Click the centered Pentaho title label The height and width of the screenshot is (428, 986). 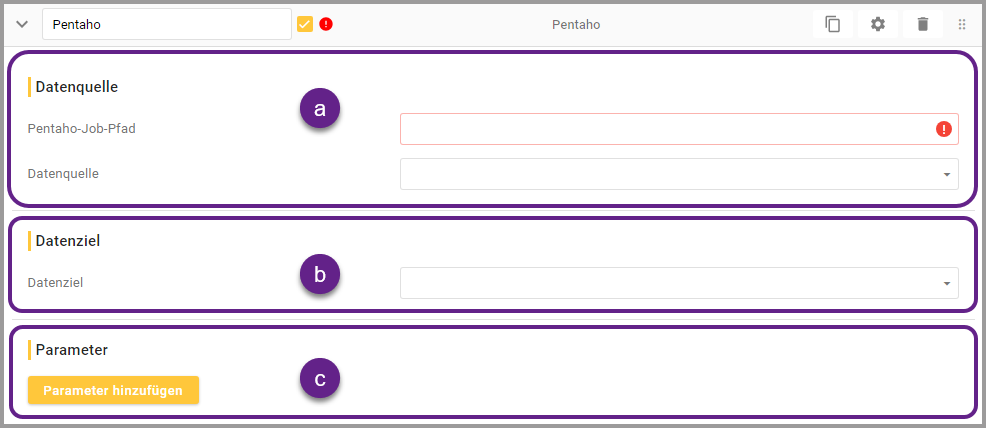(x=576, y=24)
